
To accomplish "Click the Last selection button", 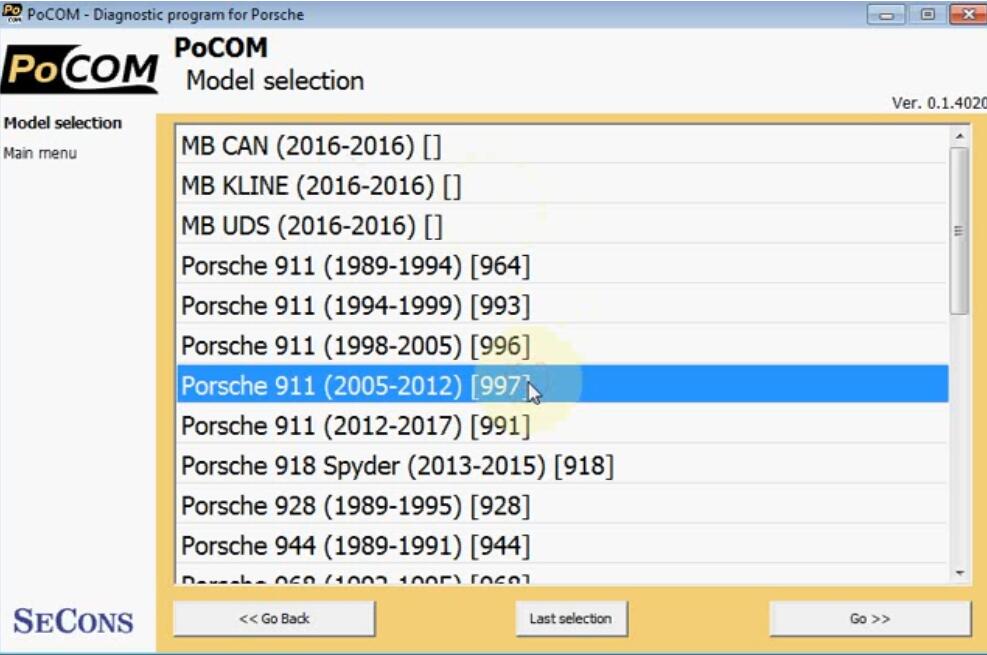I will [x=571, y=619].
